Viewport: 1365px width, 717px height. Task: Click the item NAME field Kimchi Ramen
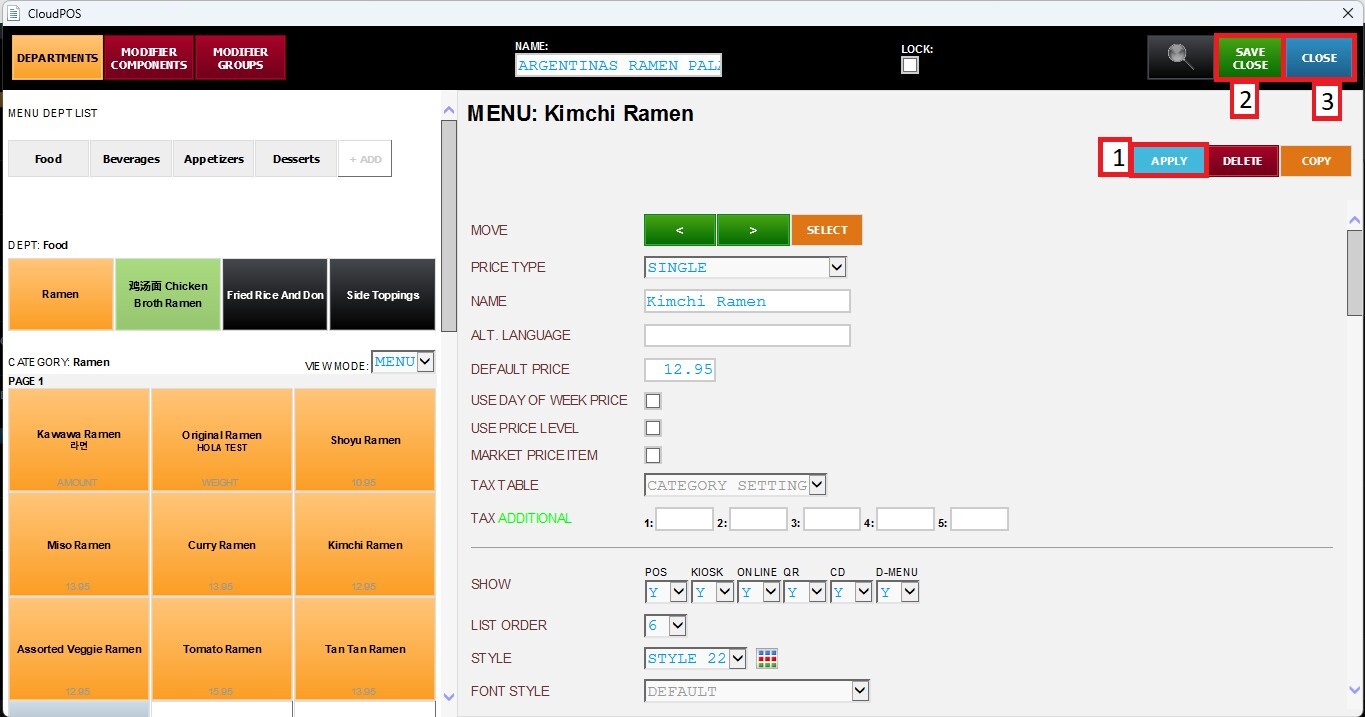click(747, 301)
